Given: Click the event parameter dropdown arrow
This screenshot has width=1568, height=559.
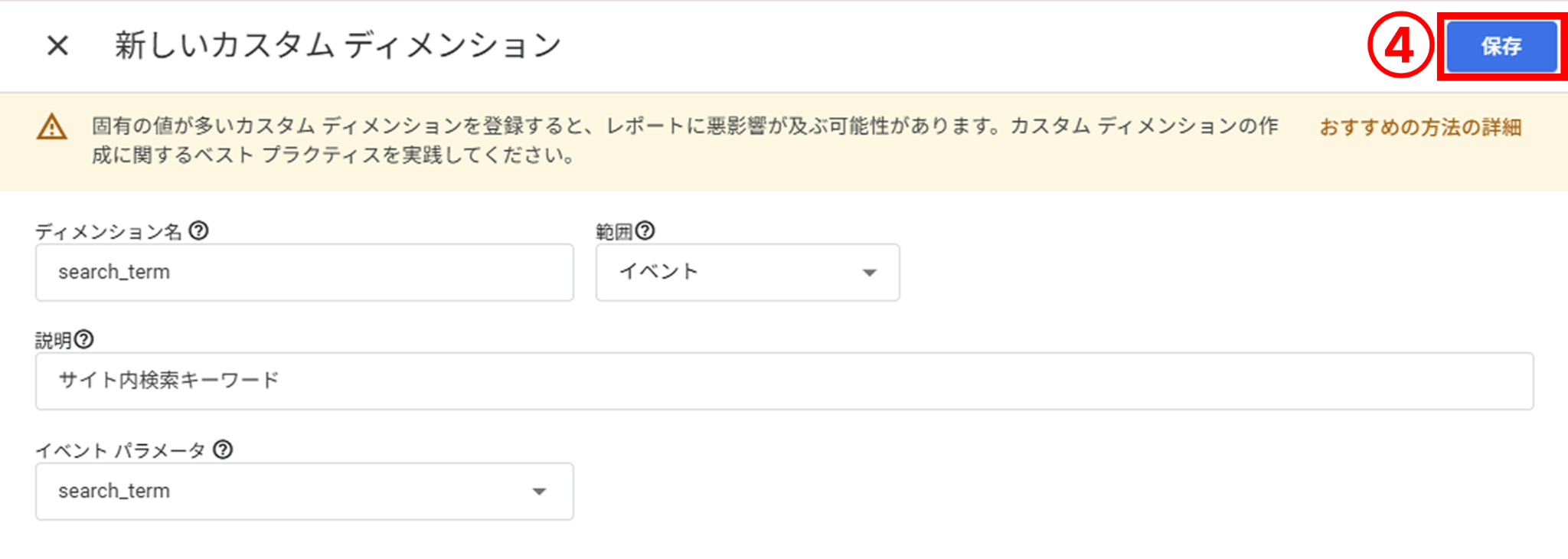Looking at the screenshot, I should pyautogui.click(x=539, y=492).
